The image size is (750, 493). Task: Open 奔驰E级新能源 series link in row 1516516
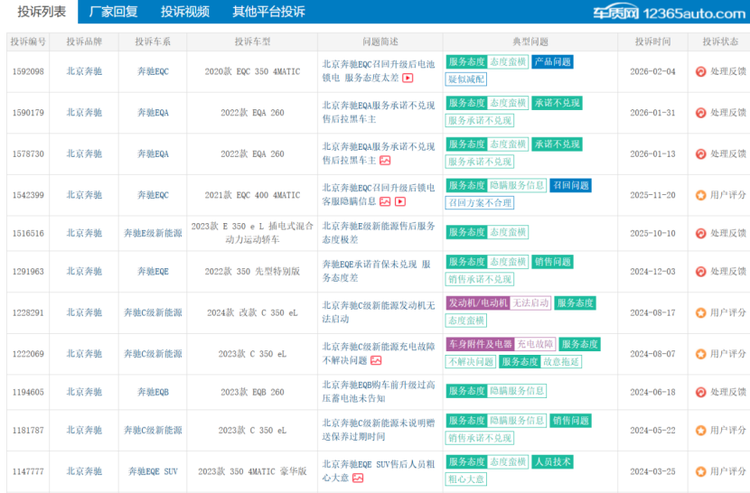point(153,233)
